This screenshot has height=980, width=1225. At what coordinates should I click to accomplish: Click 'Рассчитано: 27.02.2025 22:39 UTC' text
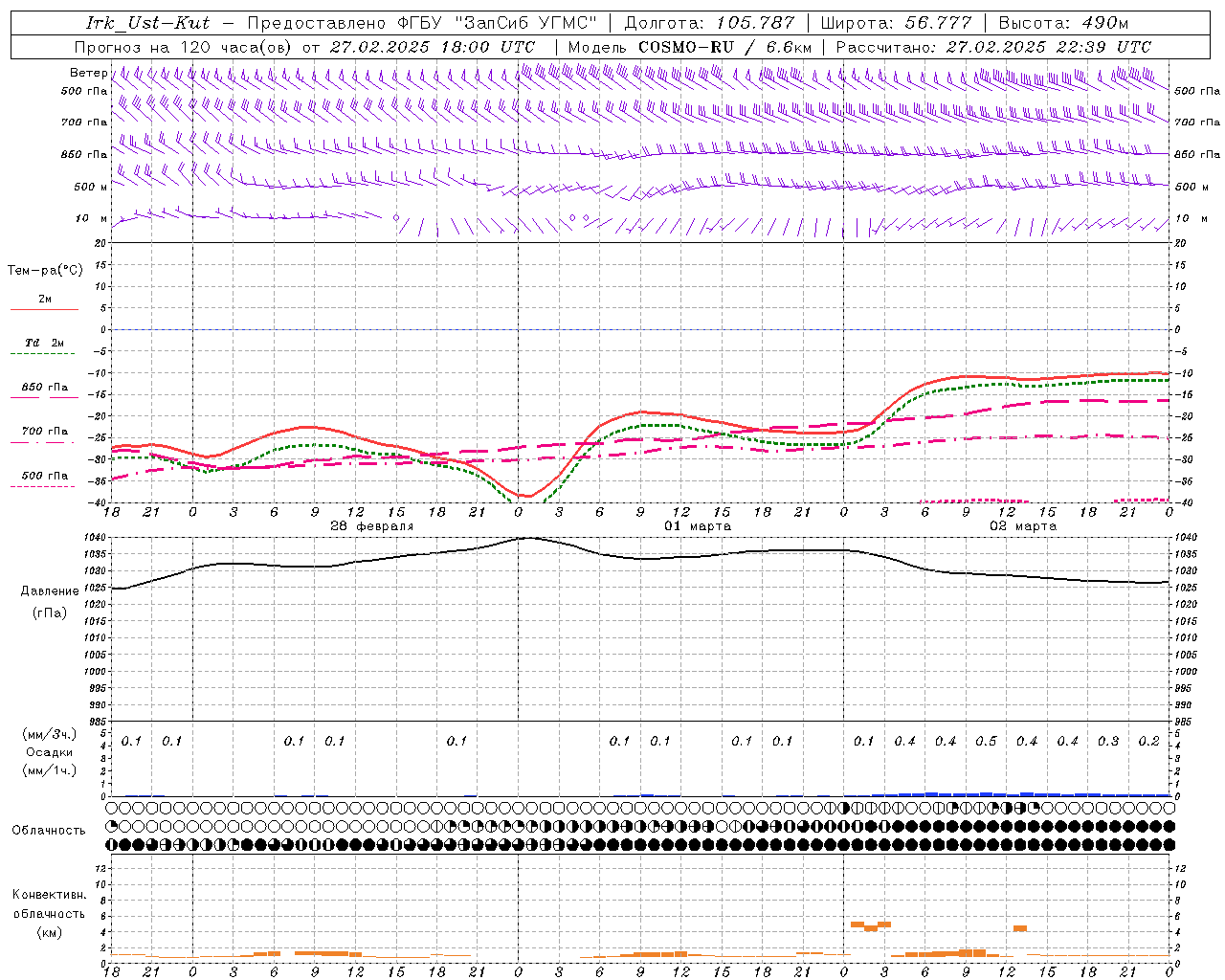[993, 46]
